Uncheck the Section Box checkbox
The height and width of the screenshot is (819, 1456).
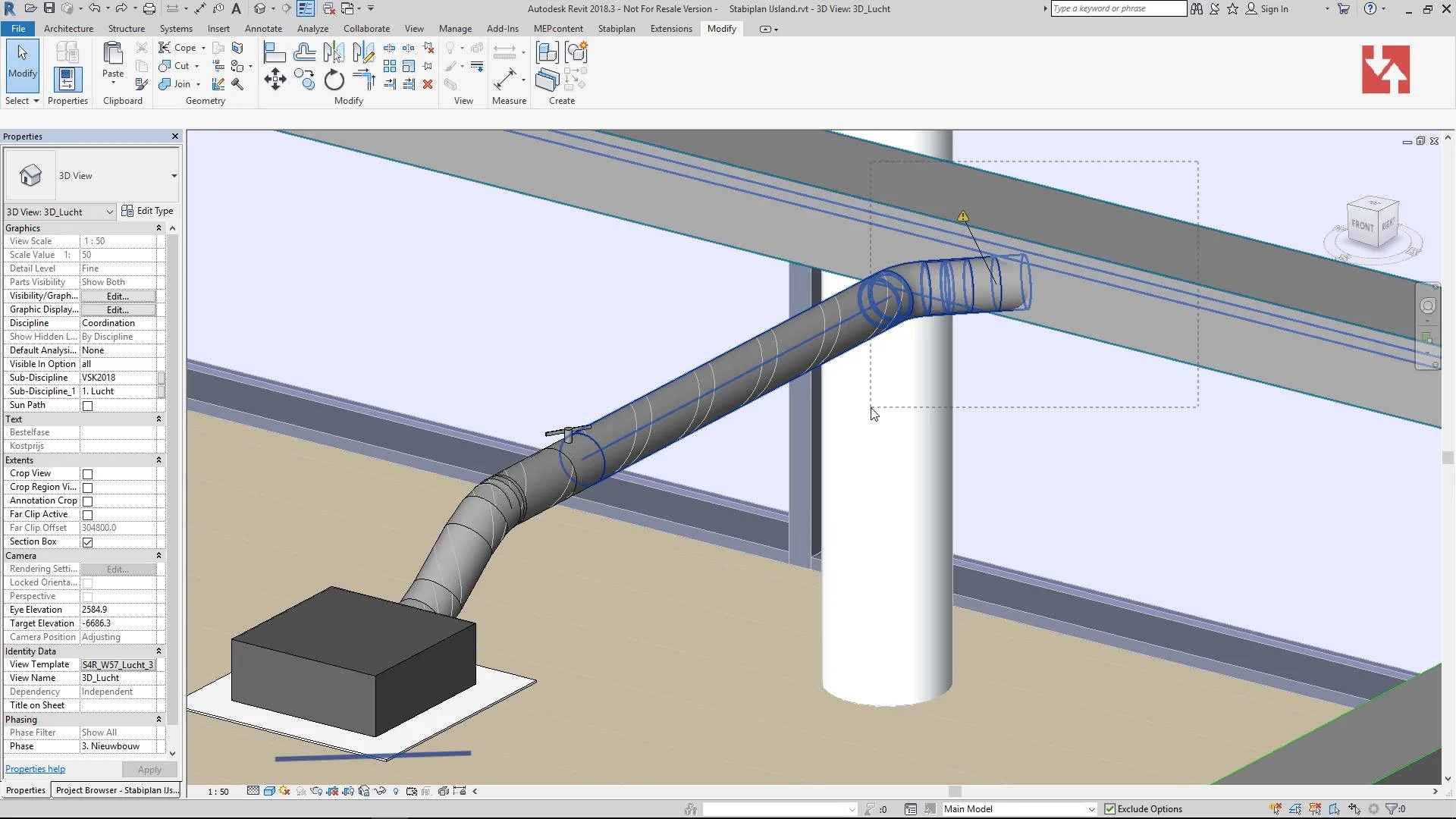coord(88,542)
